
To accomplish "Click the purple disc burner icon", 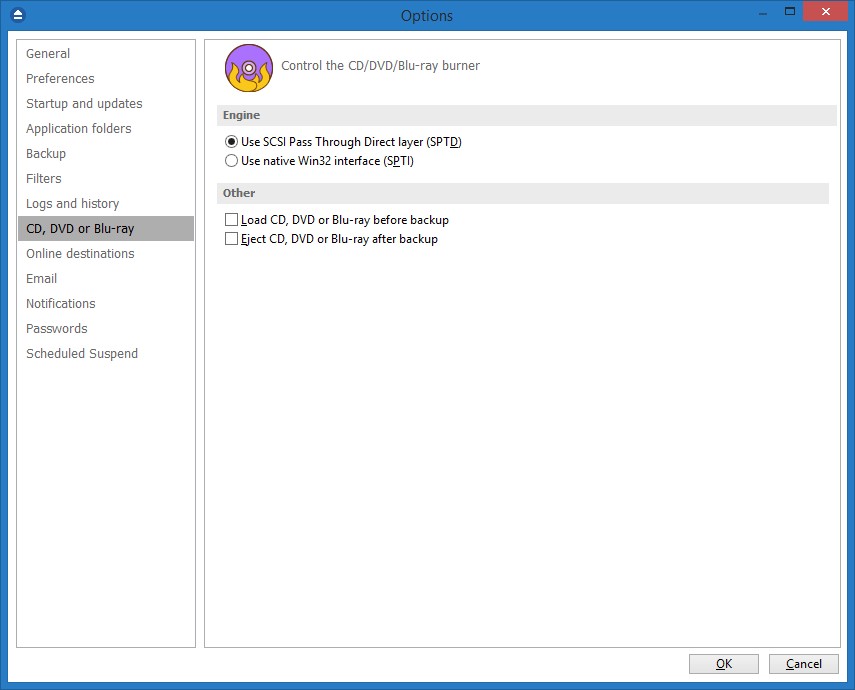I will (x=248, y=67).
